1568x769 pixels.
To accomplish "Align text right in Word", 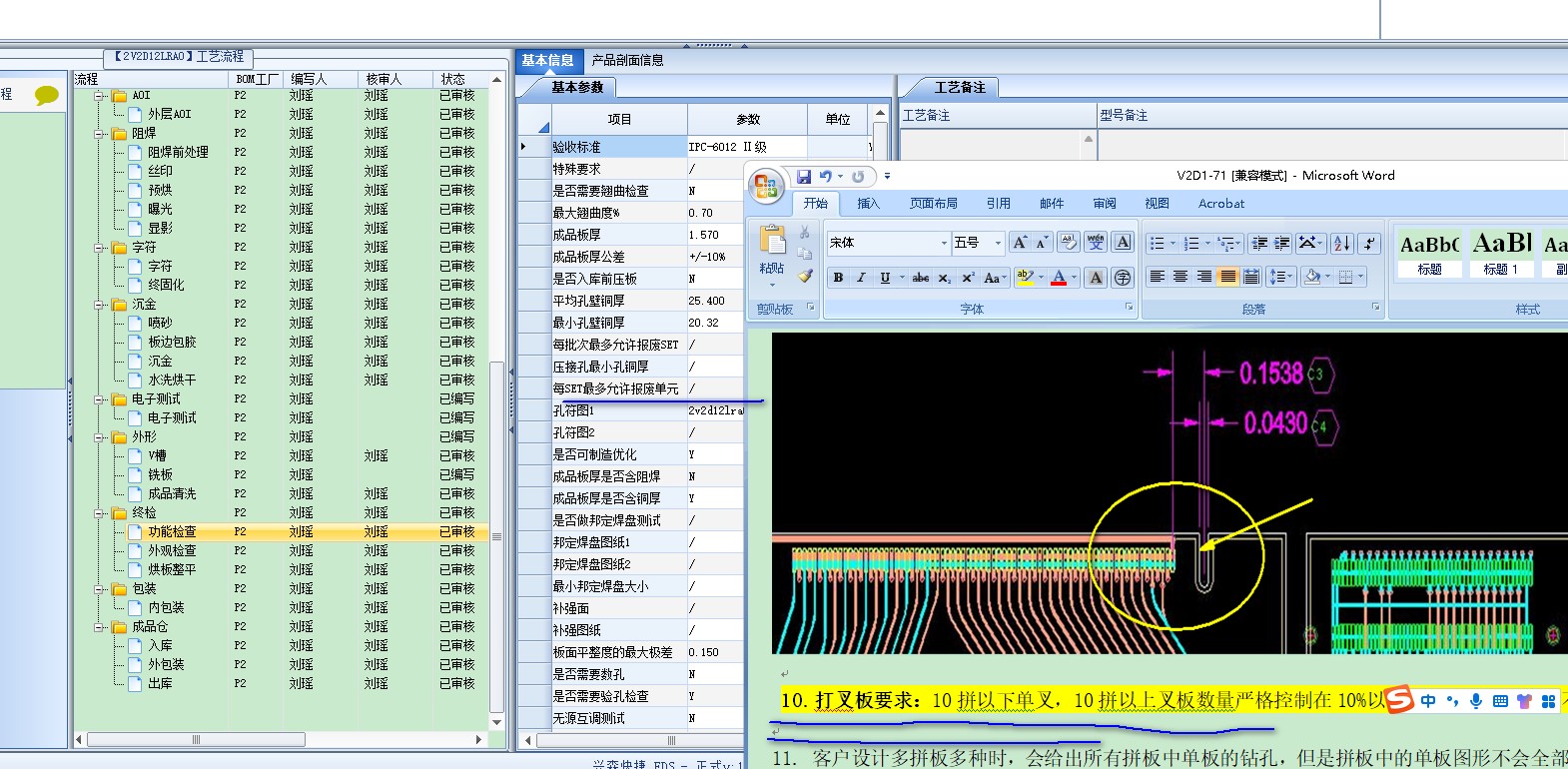I will coord(1204,277).
